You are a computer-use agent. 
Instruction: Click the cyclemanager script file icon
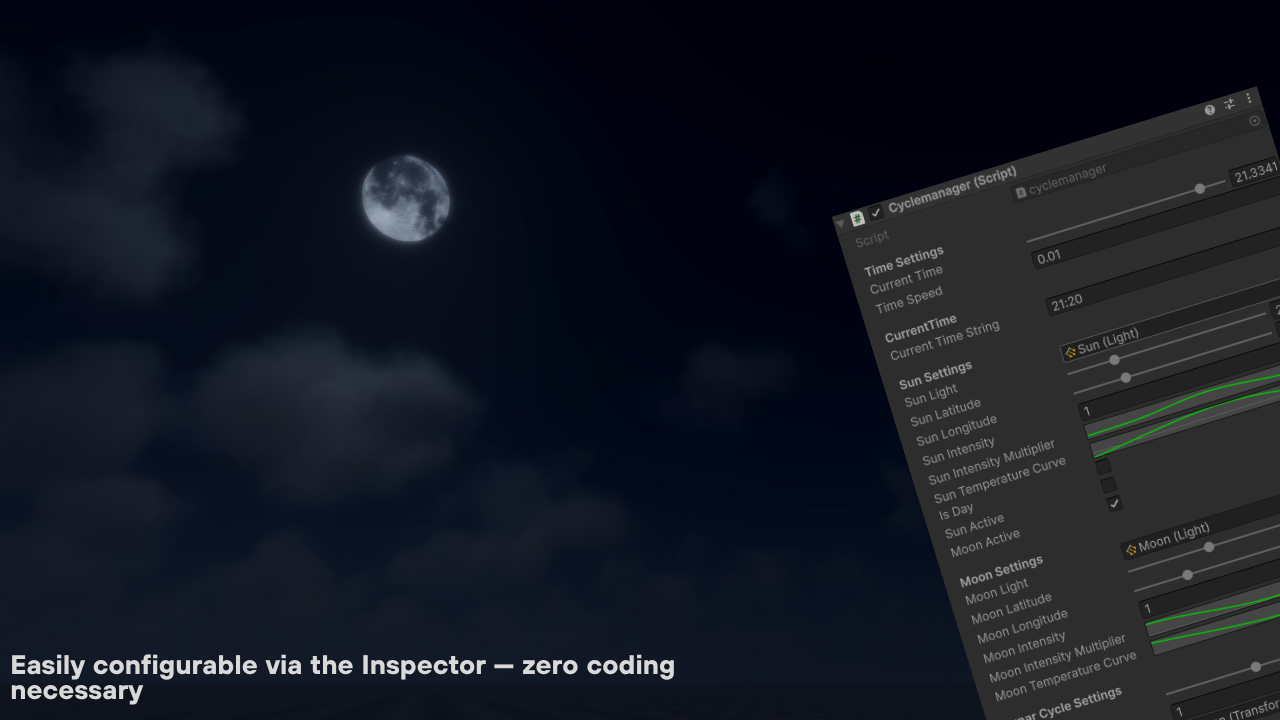[1021, 192]
